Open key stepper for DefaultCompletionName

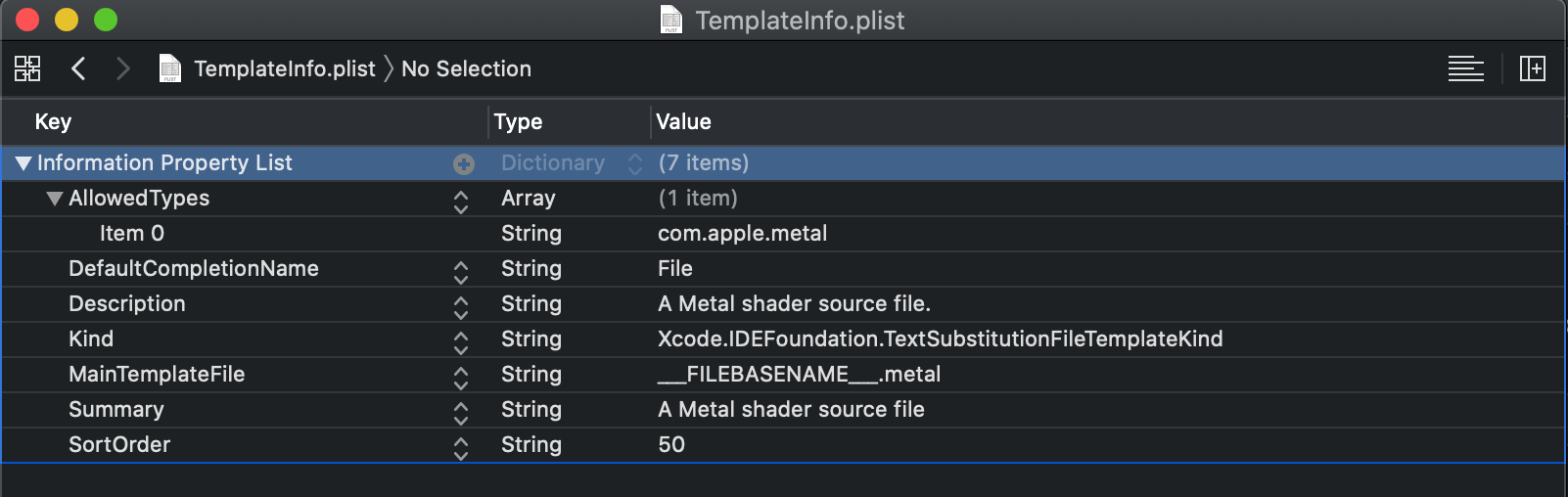[461, 272]
